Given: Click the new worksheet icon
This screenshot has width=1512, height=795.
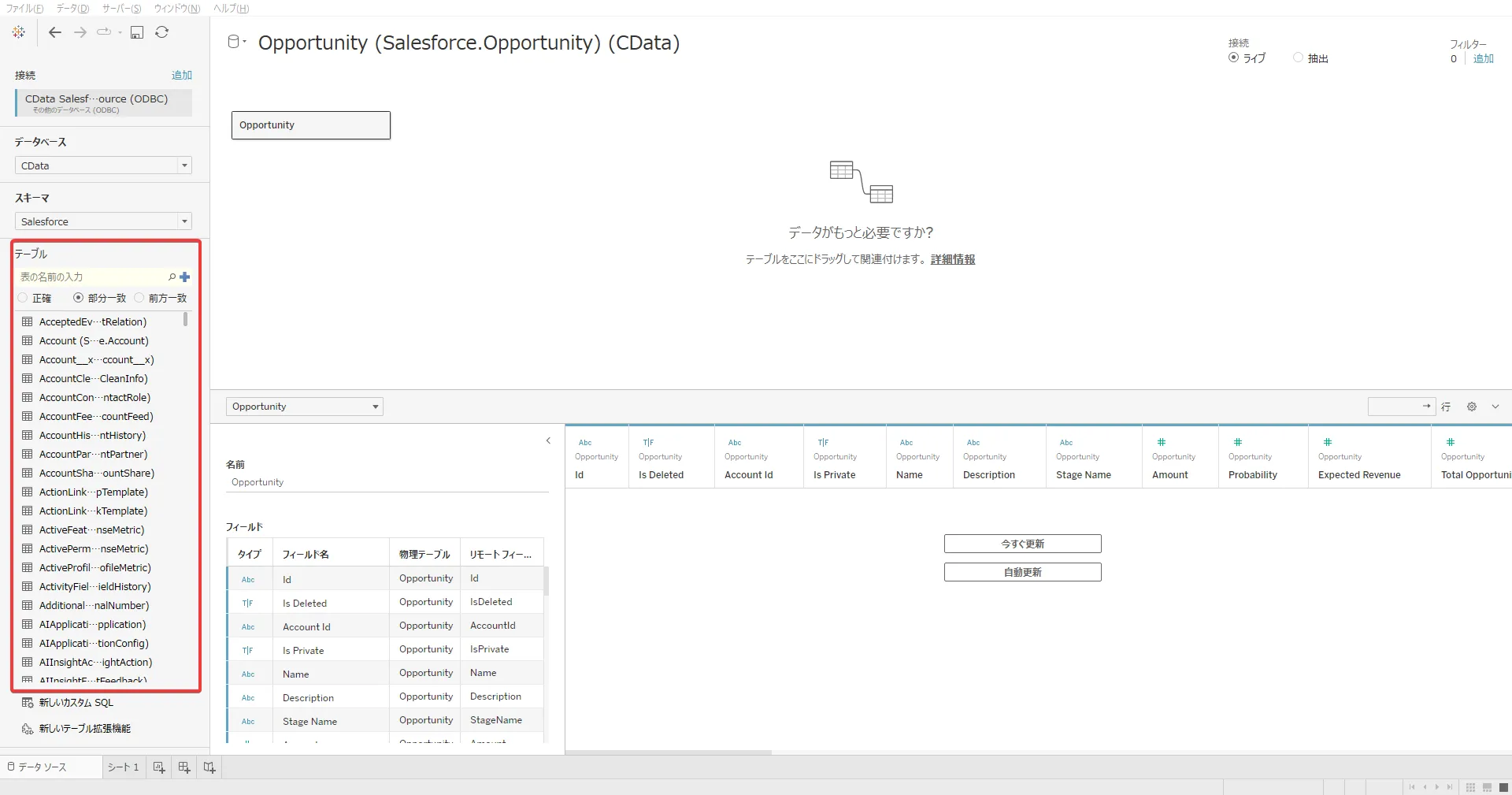Looking at the screenshot, I should click(159, 767).
